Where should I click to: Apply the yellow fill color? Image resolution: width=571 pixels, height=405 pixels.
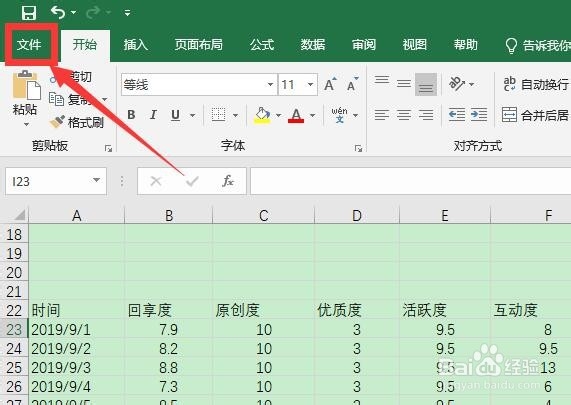pos(262,115)
